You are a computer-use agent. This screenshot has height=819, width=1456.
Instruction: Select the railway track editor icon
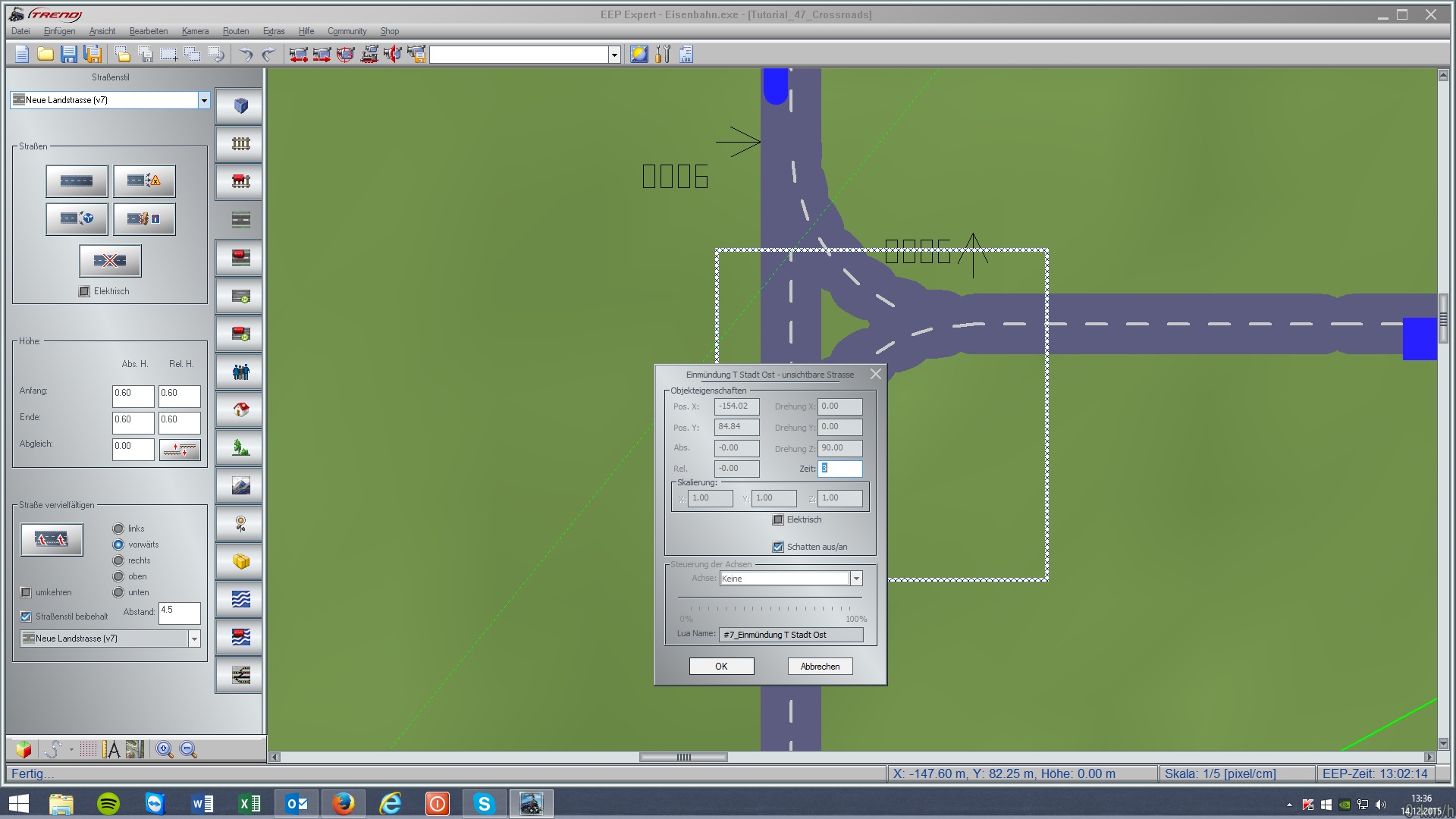coord(240,144)
